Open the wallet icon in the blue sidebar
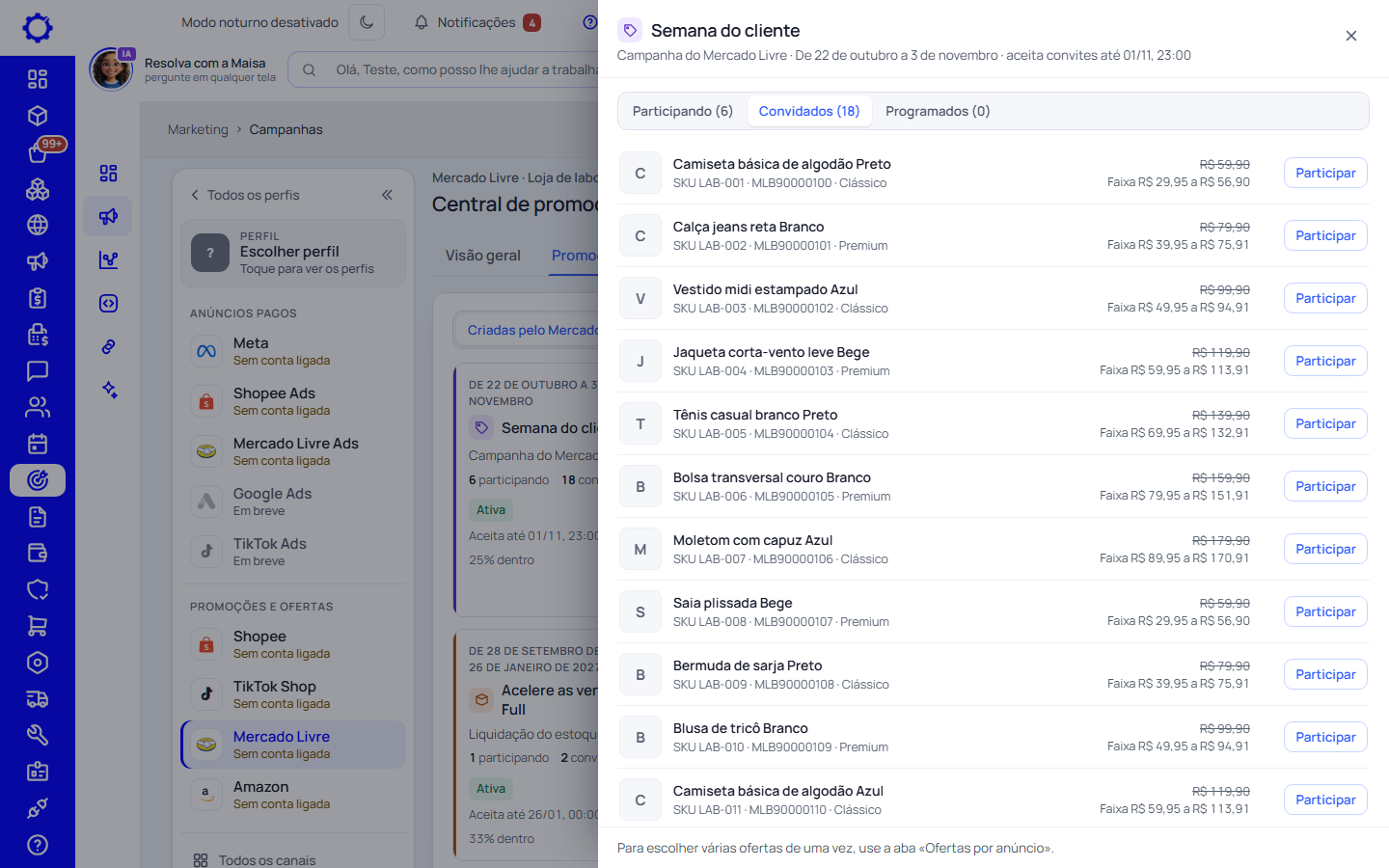The height and width of the screenshot is (868, 1389). click(38, 553)
